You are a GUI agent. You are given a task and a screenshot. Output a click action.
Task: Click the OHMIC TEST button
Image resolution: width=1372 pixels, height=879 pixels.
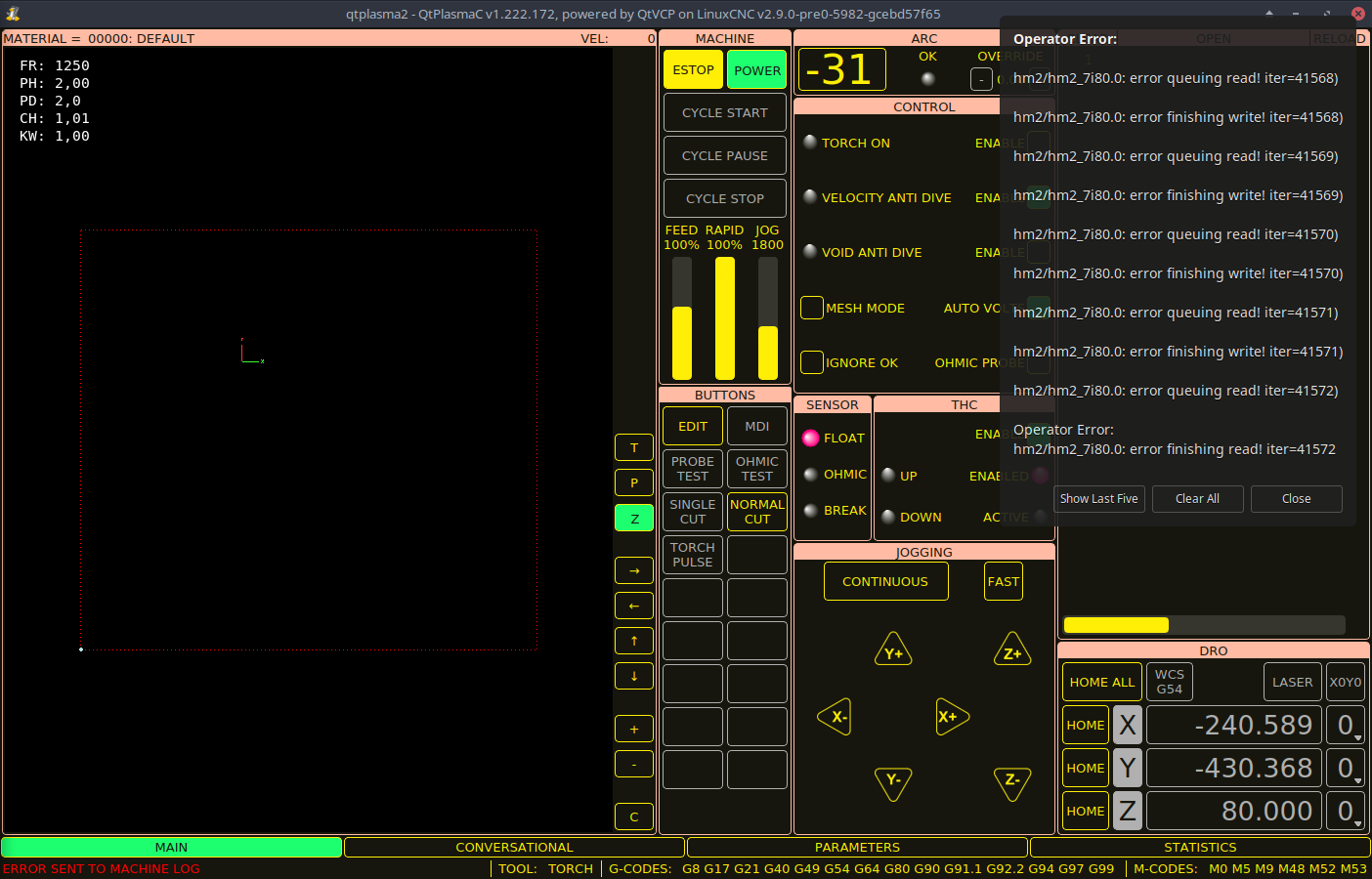[757, 469]
